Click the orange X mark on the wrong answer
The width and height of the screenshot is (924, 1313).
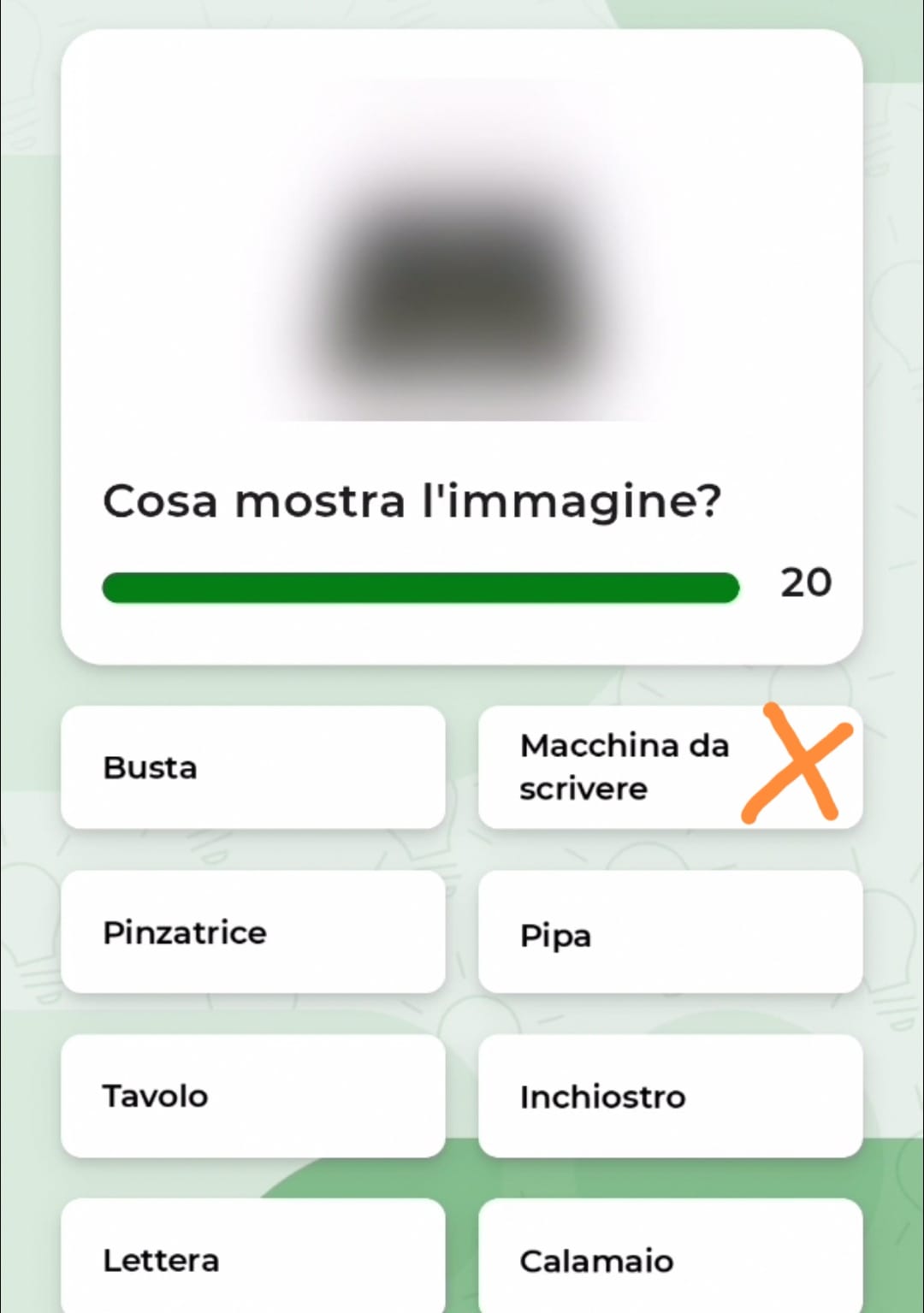tap(797, 765)
